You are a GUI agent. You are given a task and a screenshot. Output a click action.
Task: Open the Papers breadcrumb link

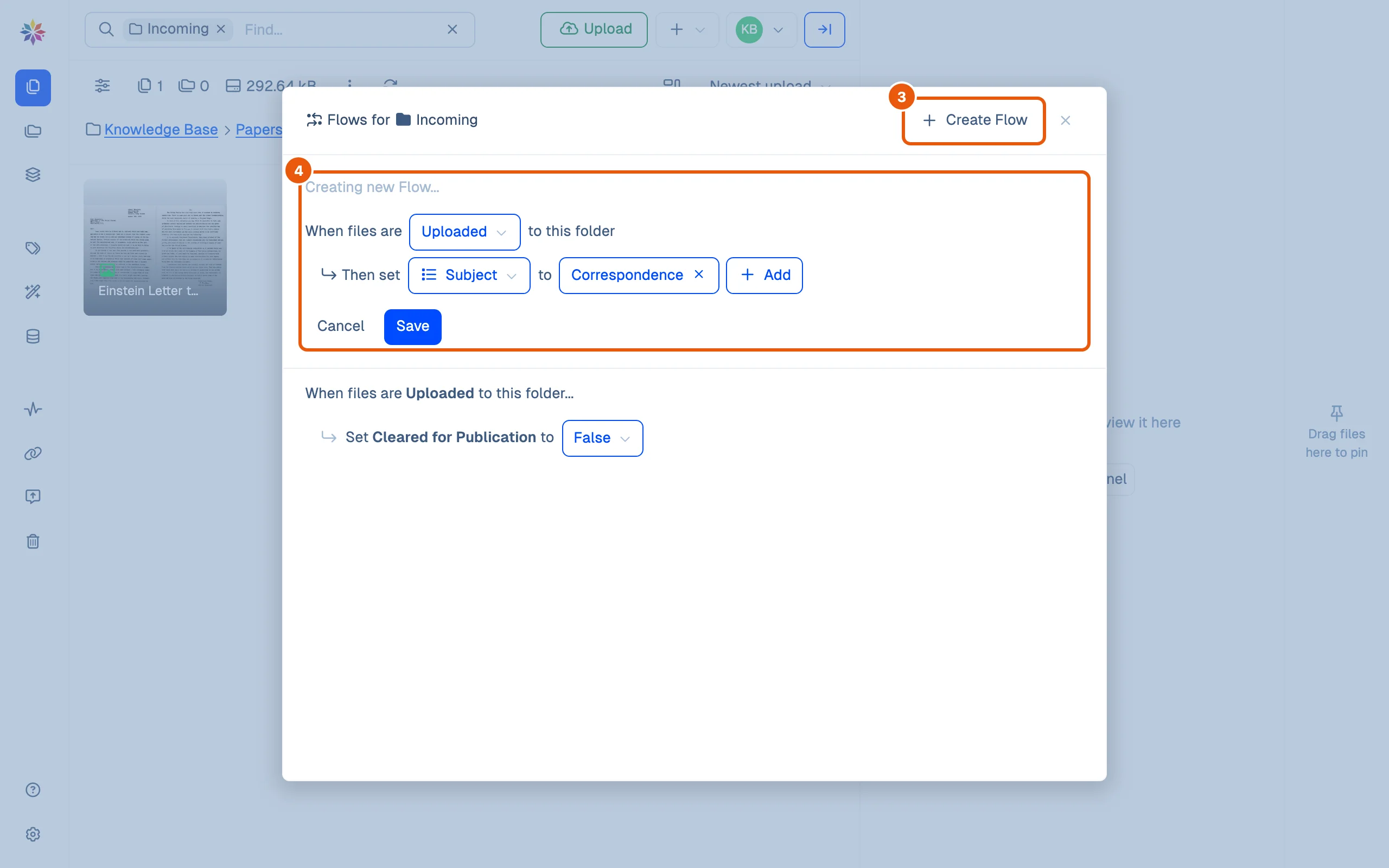tap(259, 130)
